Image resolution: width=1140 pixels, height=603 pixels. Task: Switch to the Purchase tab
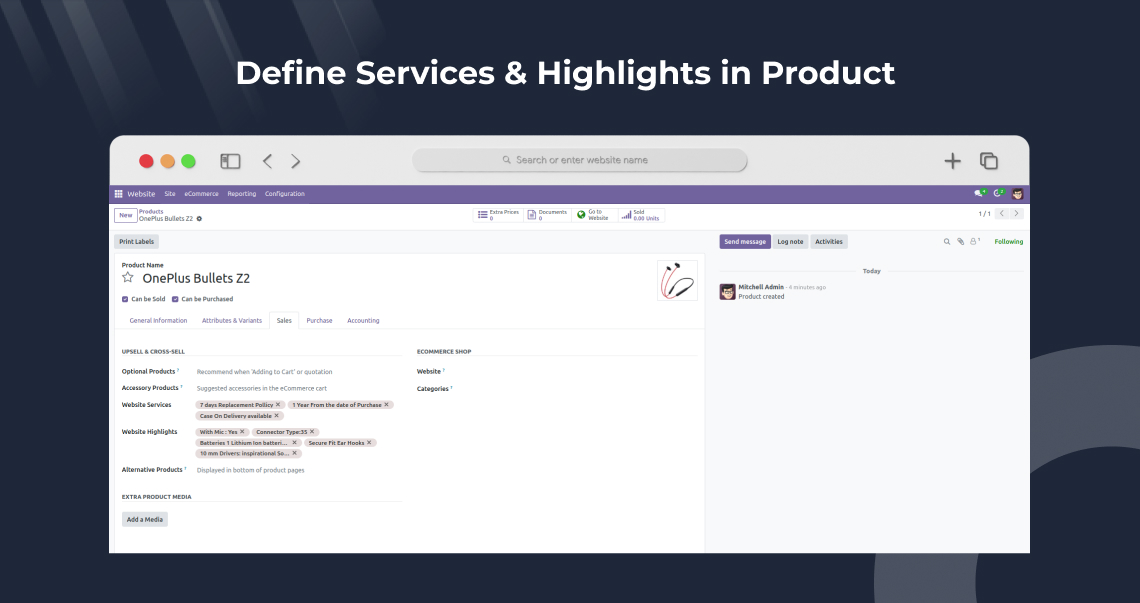(319, 320)
